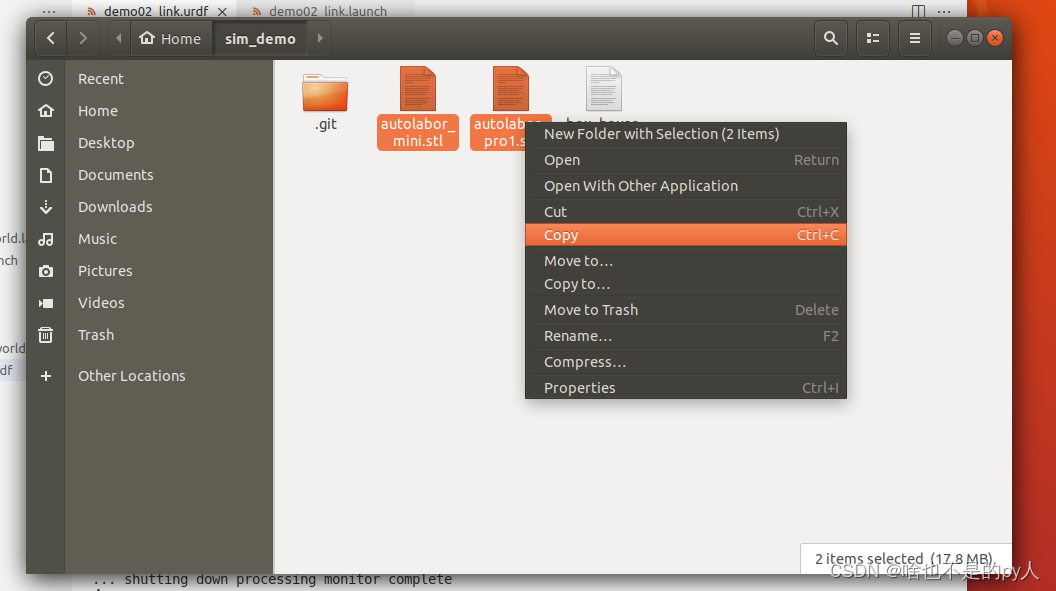1056x591 pixels.
Task: Open Pictures in the sidebar
Action: coord(105,271)
